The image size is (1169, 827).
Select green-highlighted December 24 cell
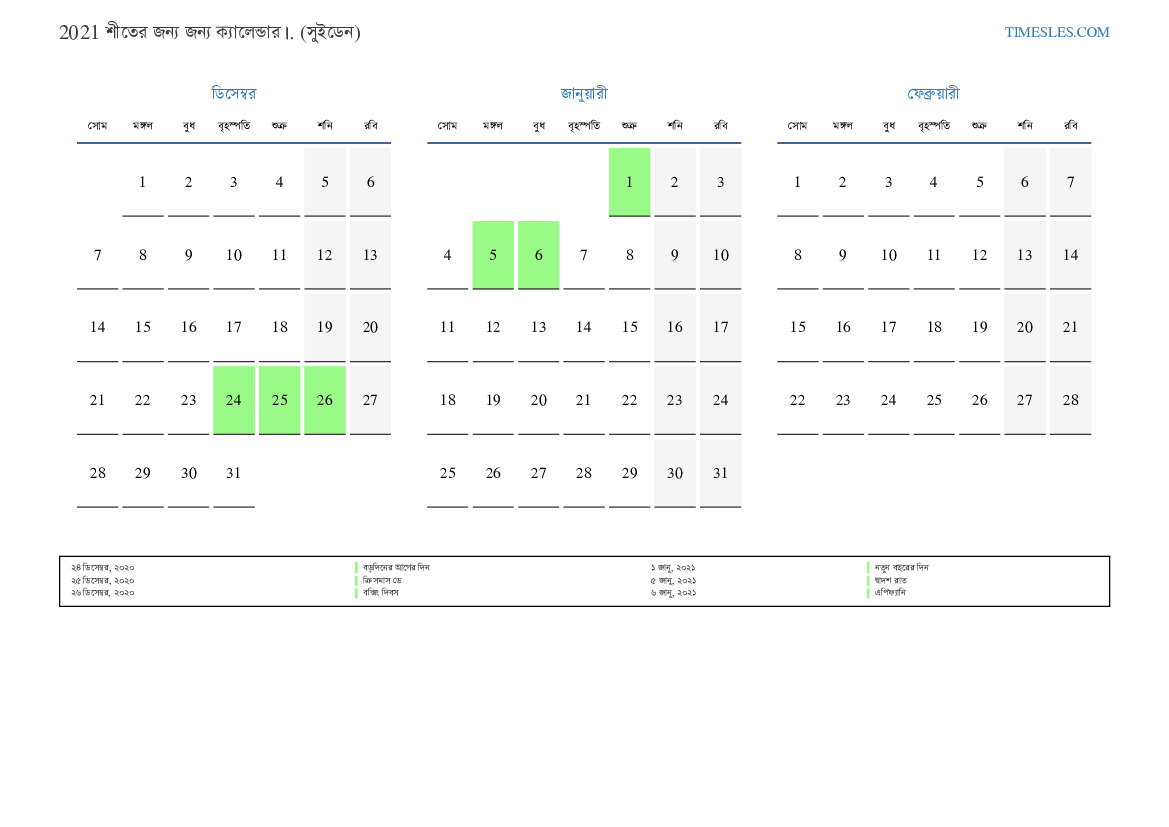[234, 400]
